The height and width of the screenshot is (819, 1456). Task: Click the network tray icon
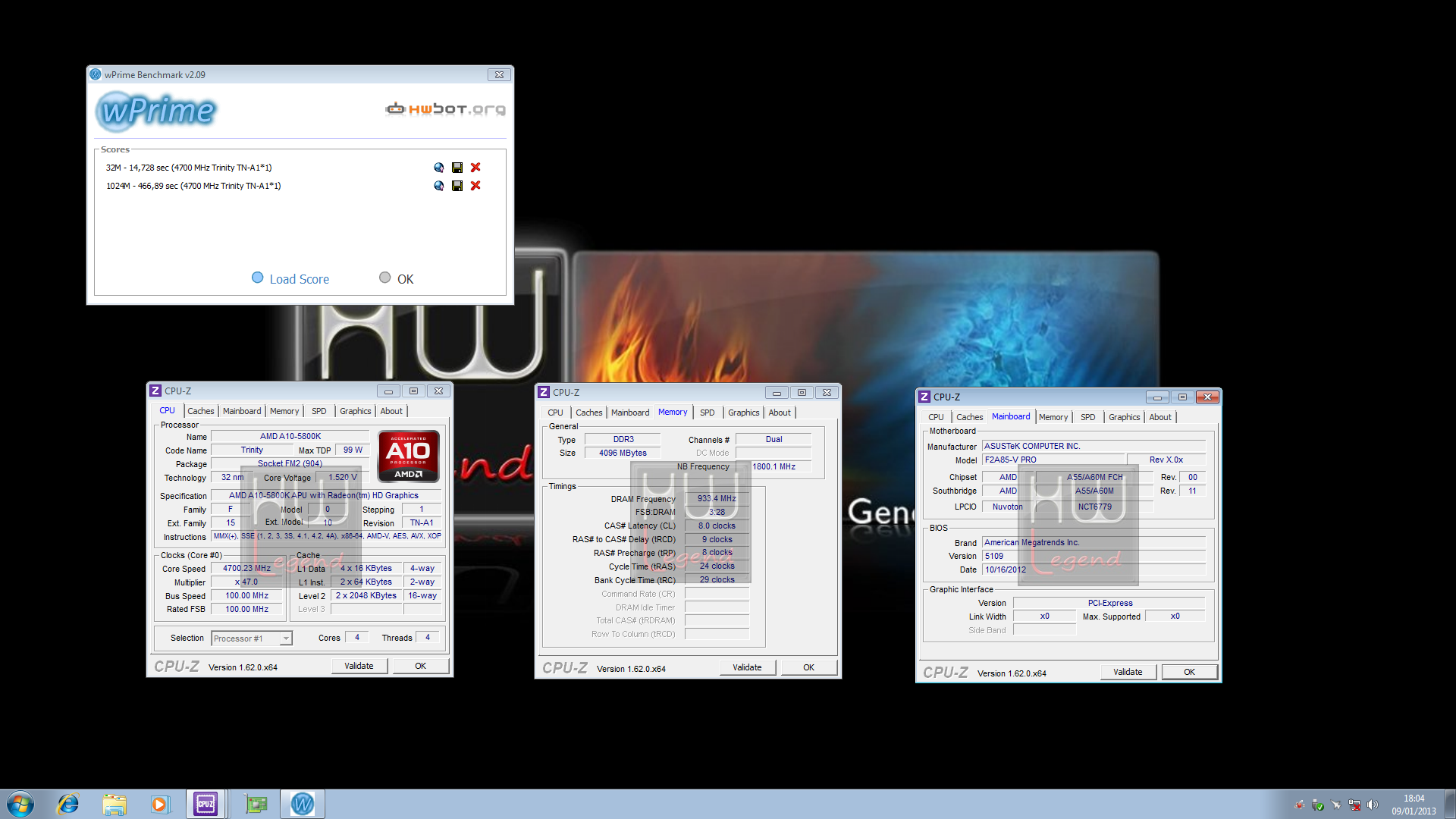1354,805
